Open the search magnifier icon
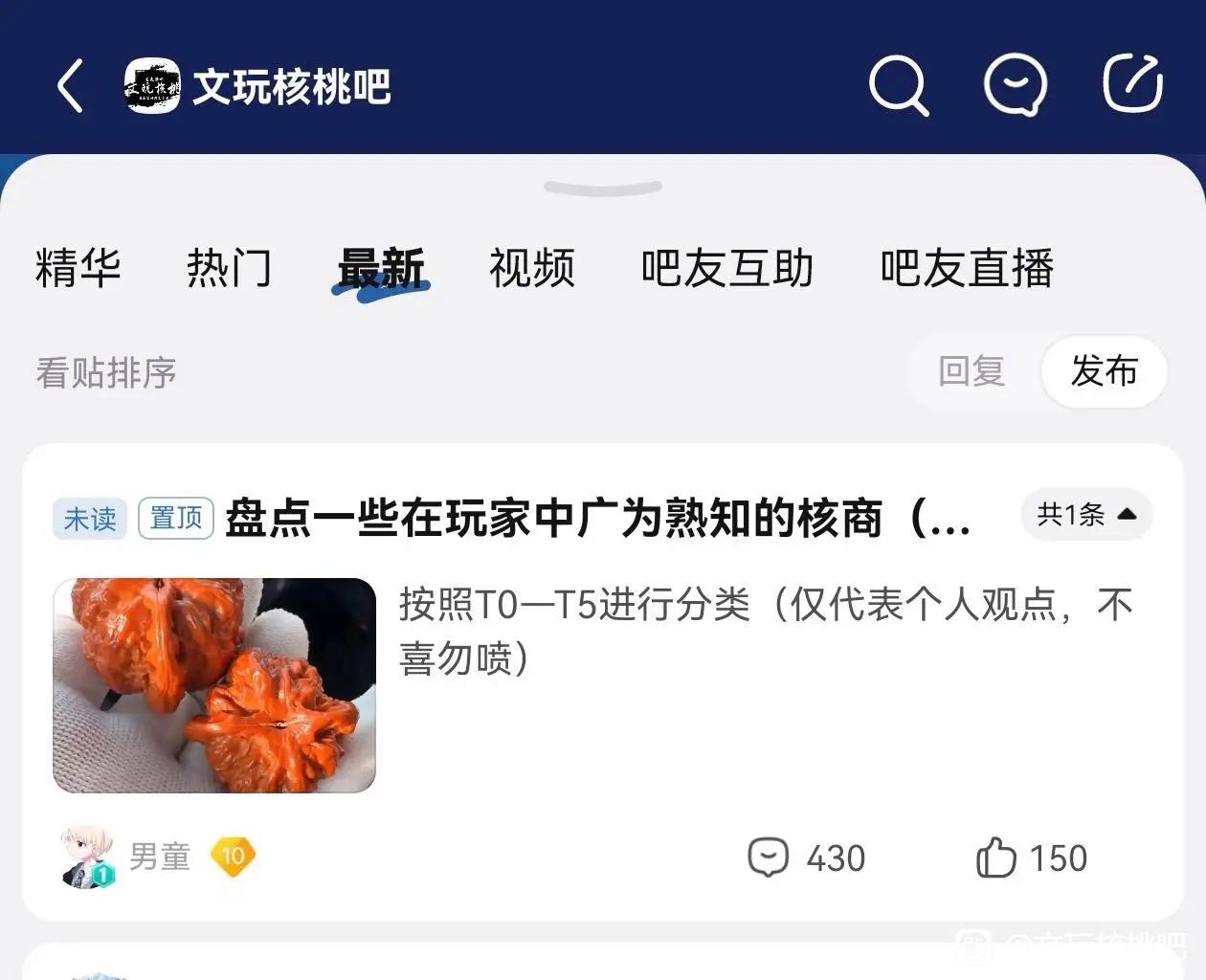1206x980 pixels. [898, 86]
